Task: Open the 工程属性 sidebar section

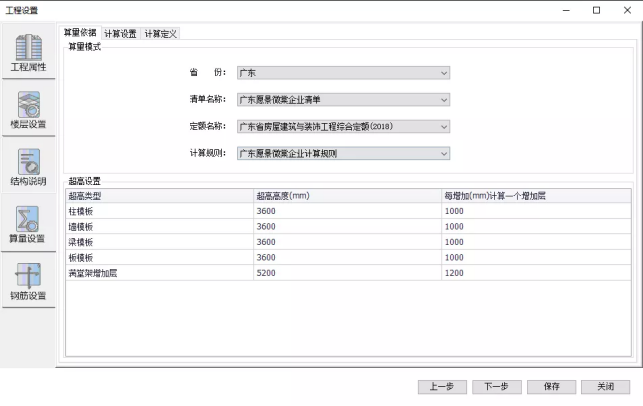Action: point(28,53)
